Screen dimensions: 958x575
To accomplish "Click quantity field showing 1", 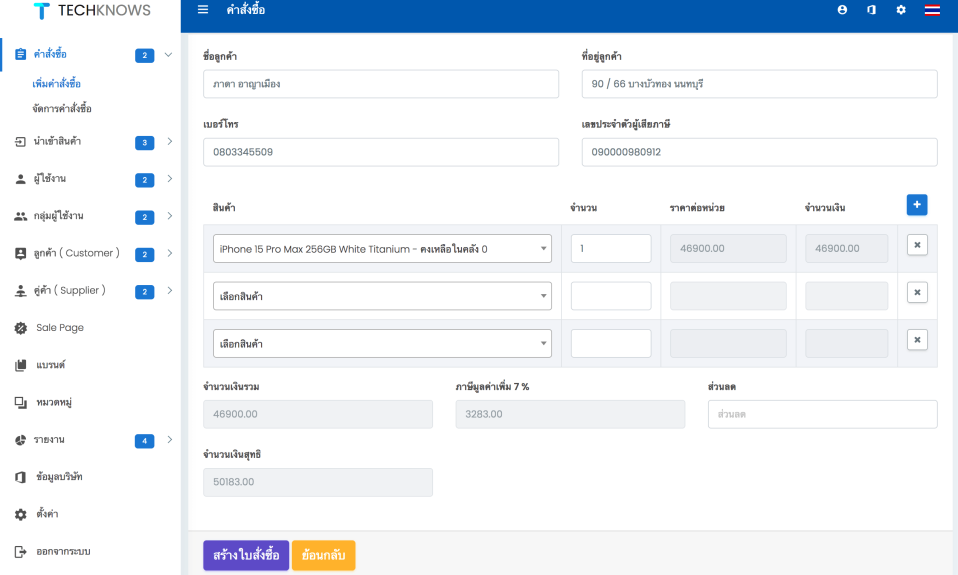I will [x=611, y=249].
